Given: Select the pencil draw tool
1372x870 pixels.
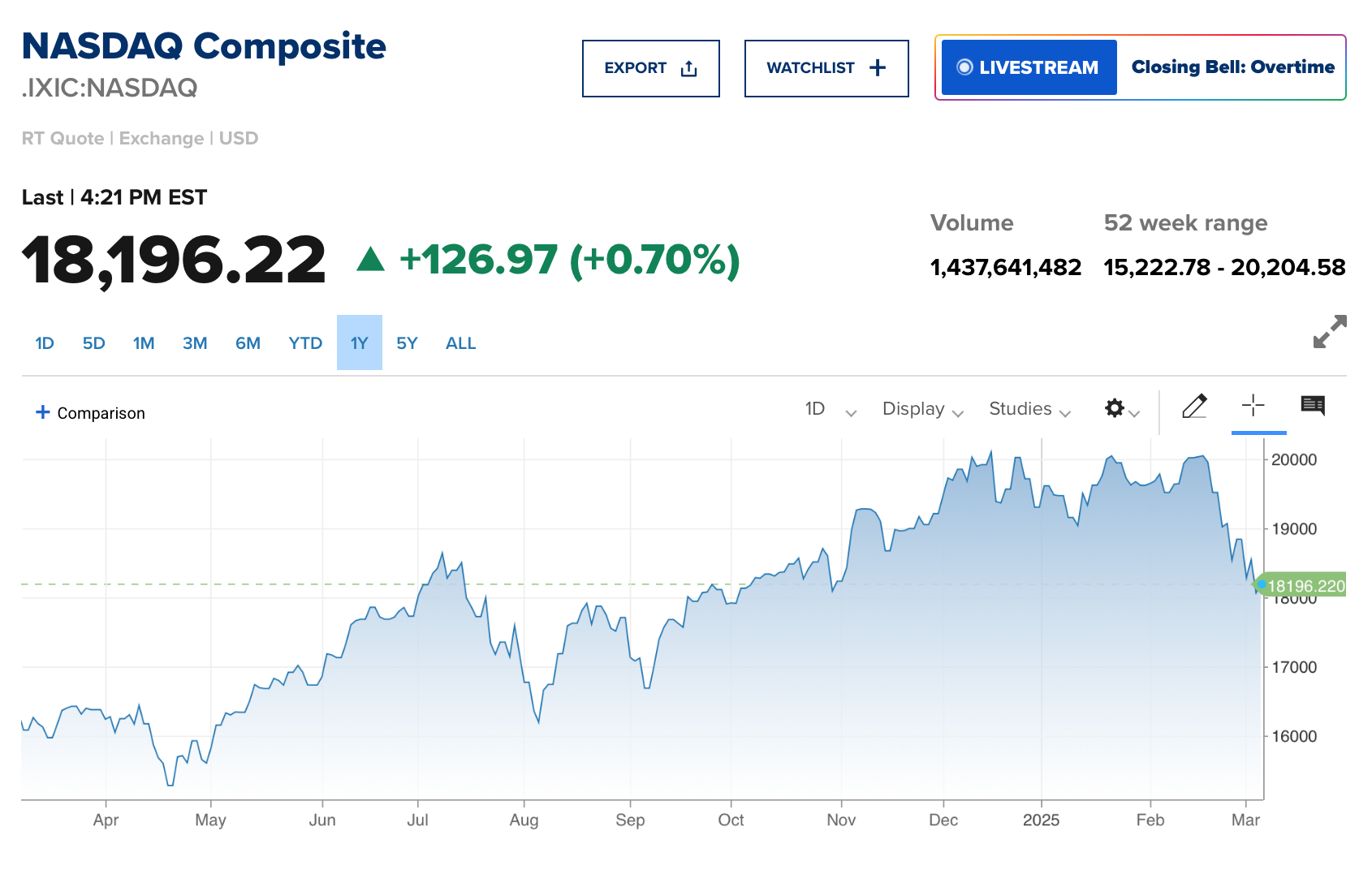Looking at the screenshot, I should [x=1194, y=407].
